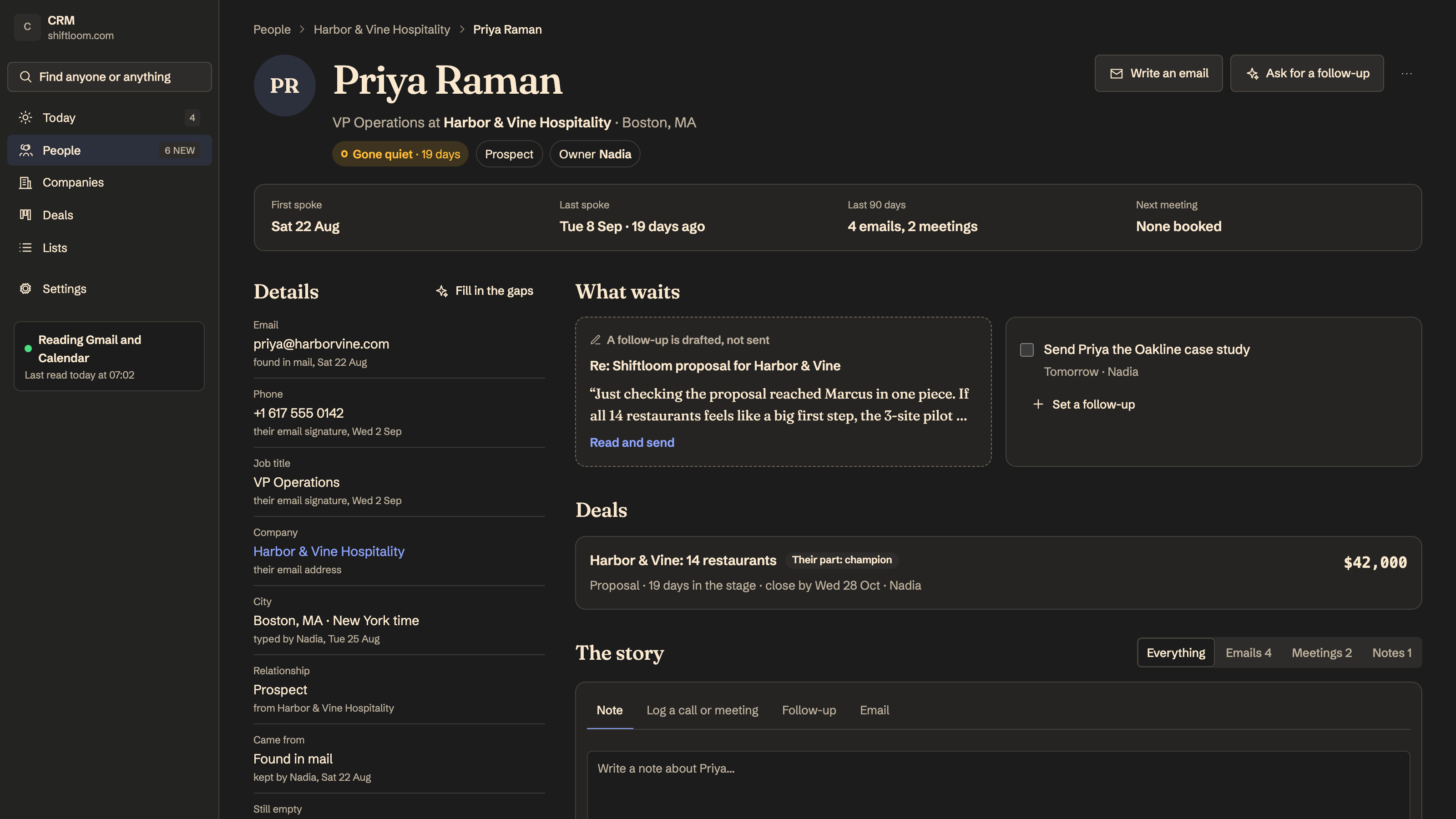The height and width of the screenshot is (819, 1456).
Task: Click the Gone quiet status circle icon
Action: tap(344, 154)
